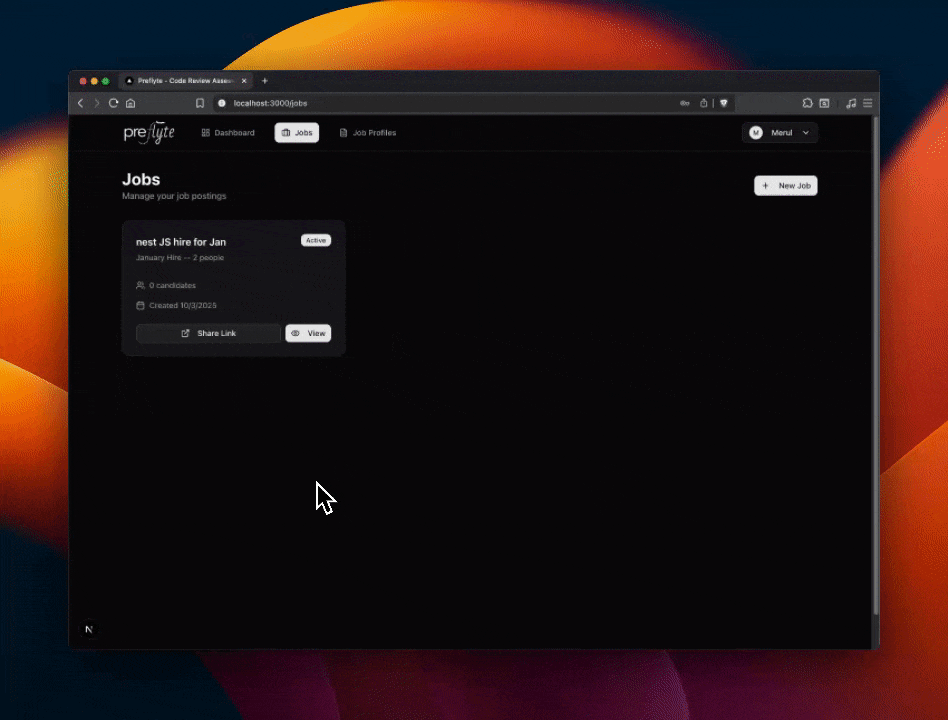Click Share Link on job card
This screenshot has height=720, width=948.
[x=208, y=333]
